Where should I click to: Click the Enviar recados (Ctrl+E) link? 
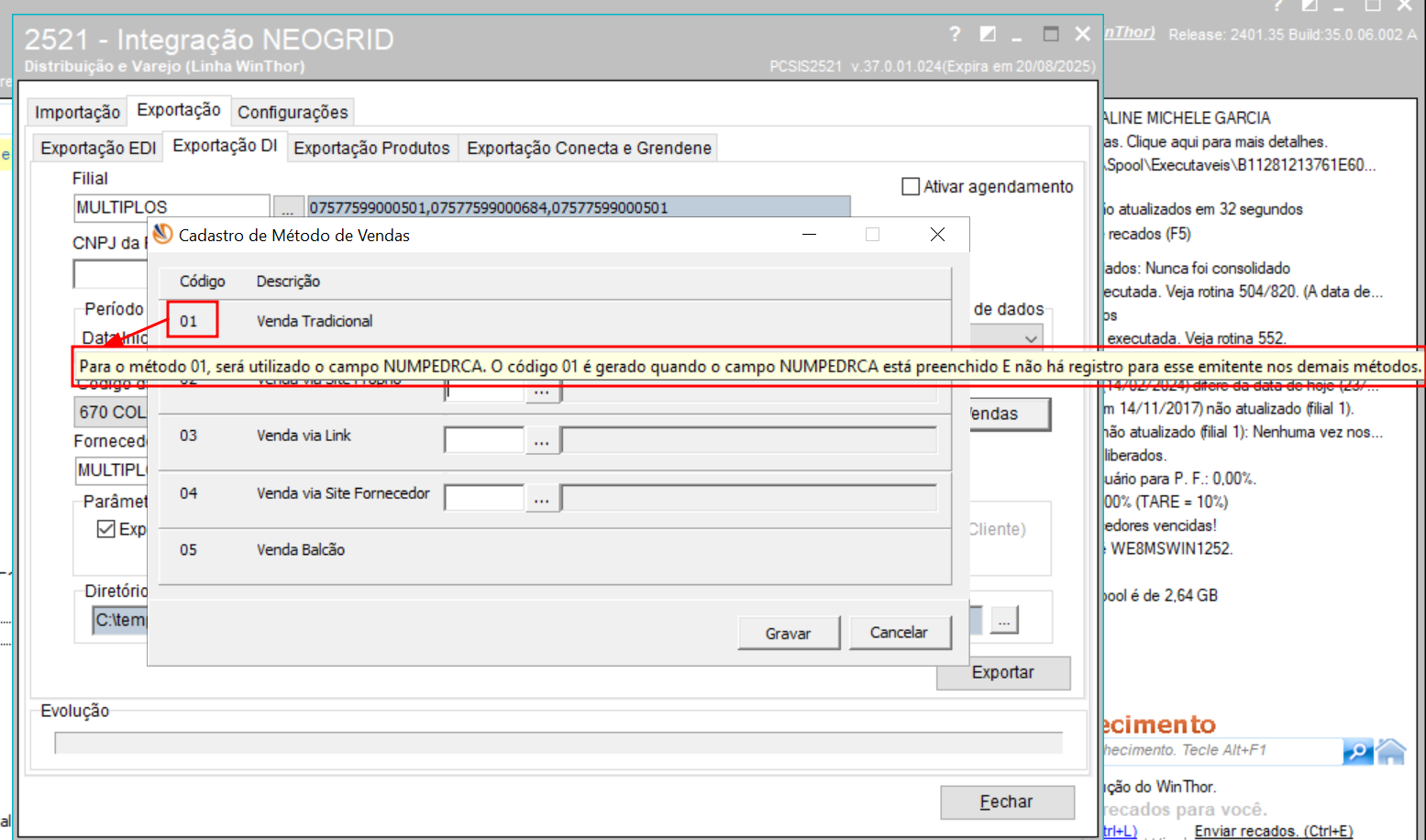pos(1274,831)
